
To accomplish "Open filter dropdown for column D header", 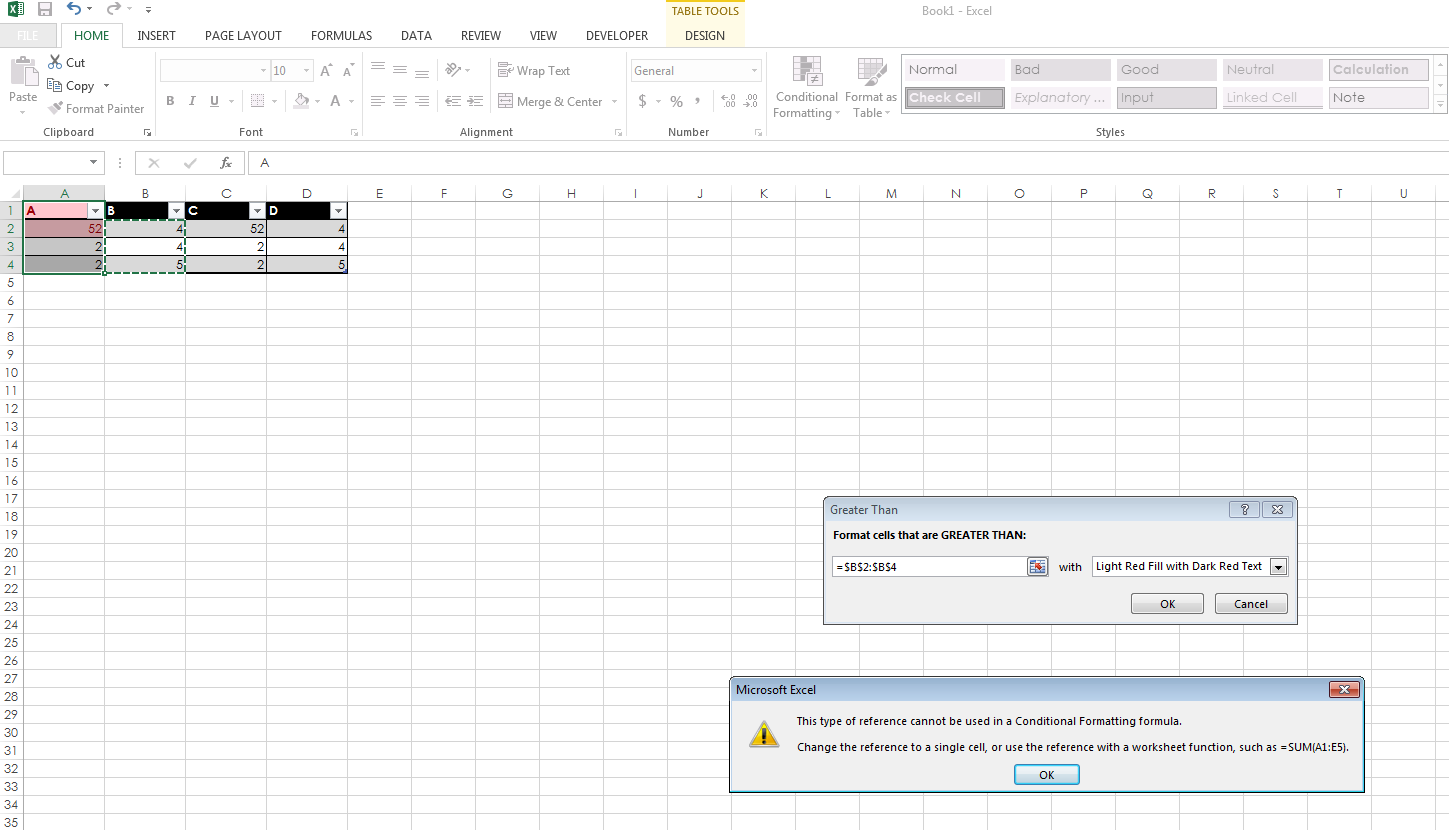I will [x=338, y=211].
